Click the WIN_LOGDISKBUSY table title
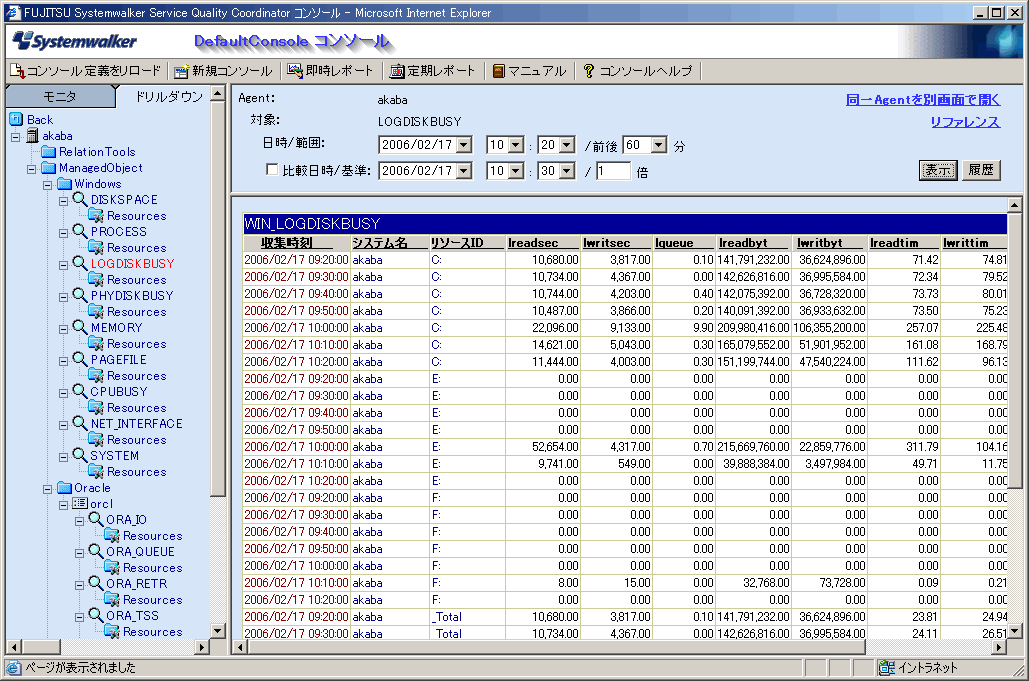The width and height of the screenshot is (1029, 681). tap(312, 224)
